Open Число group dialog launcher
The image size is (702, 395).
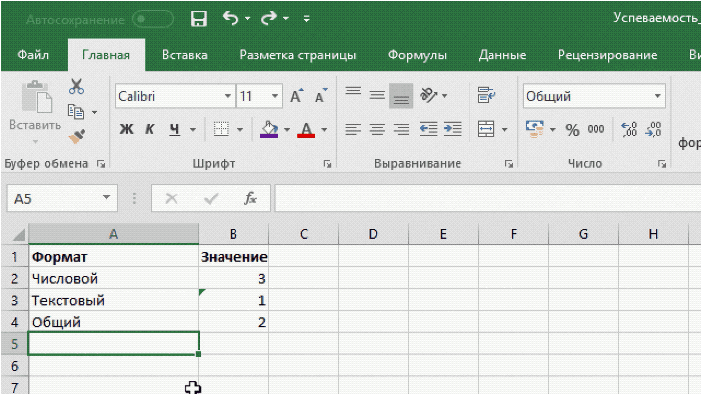(662, 164)
